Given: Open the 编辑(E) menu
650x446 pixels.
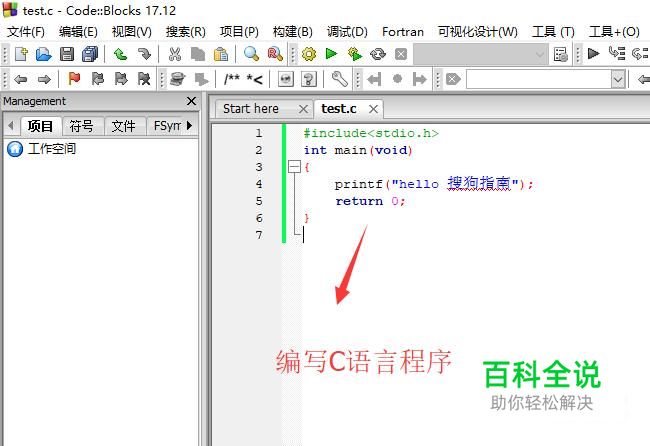Looking at the screenshot, I should [x=78, y=32].
